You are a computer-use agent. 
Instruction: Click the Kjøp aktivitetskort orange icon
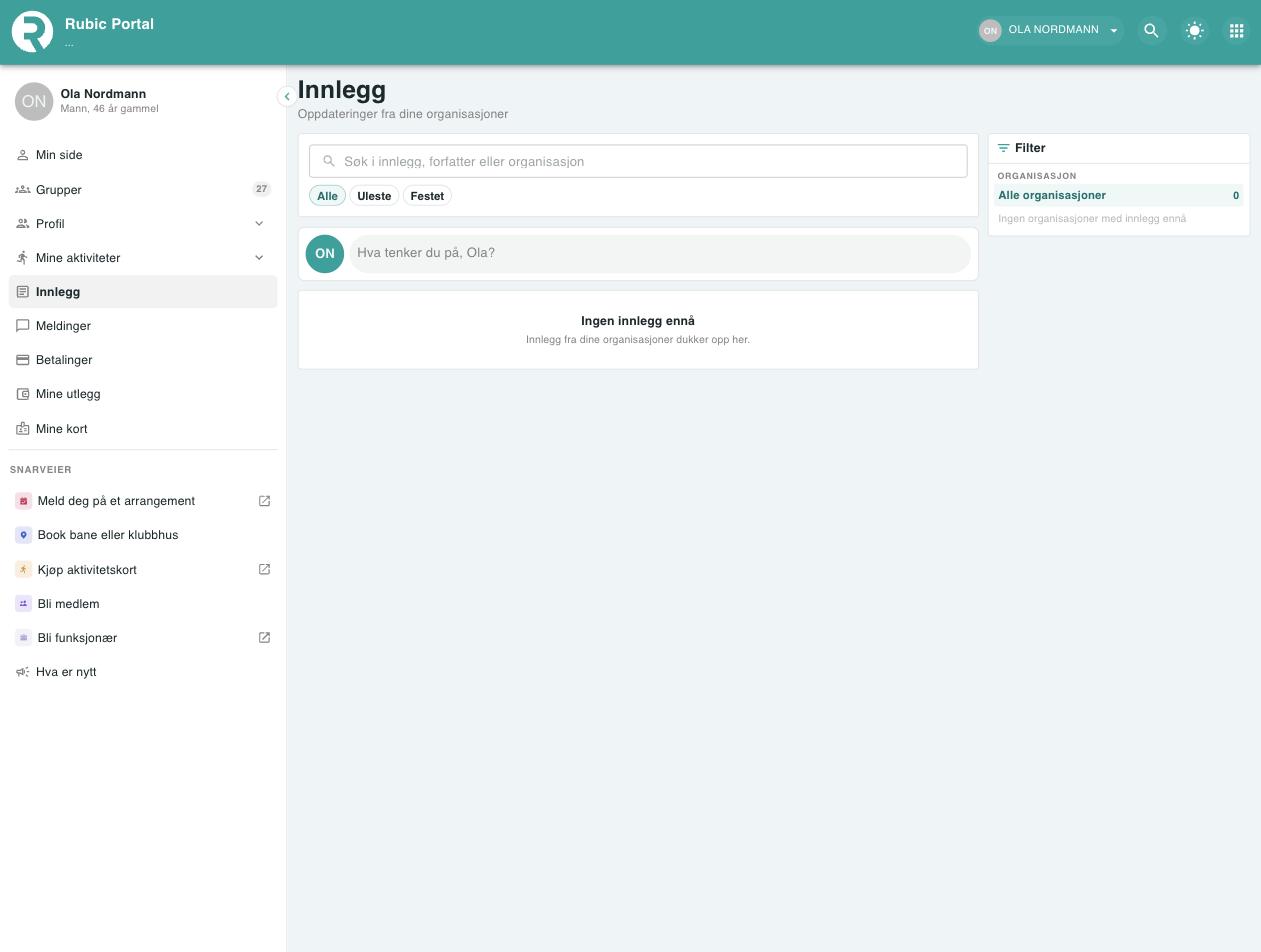[x=24, y=569]
